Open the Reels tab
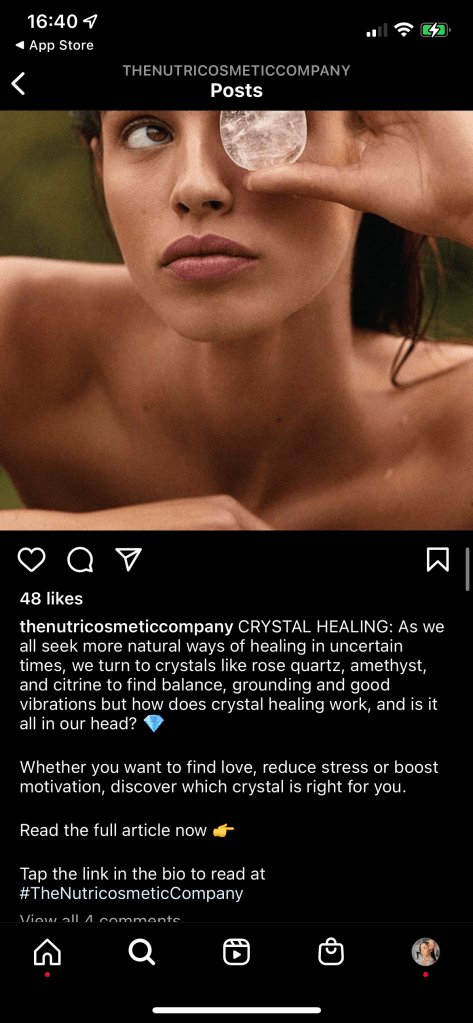 [236, 953]
